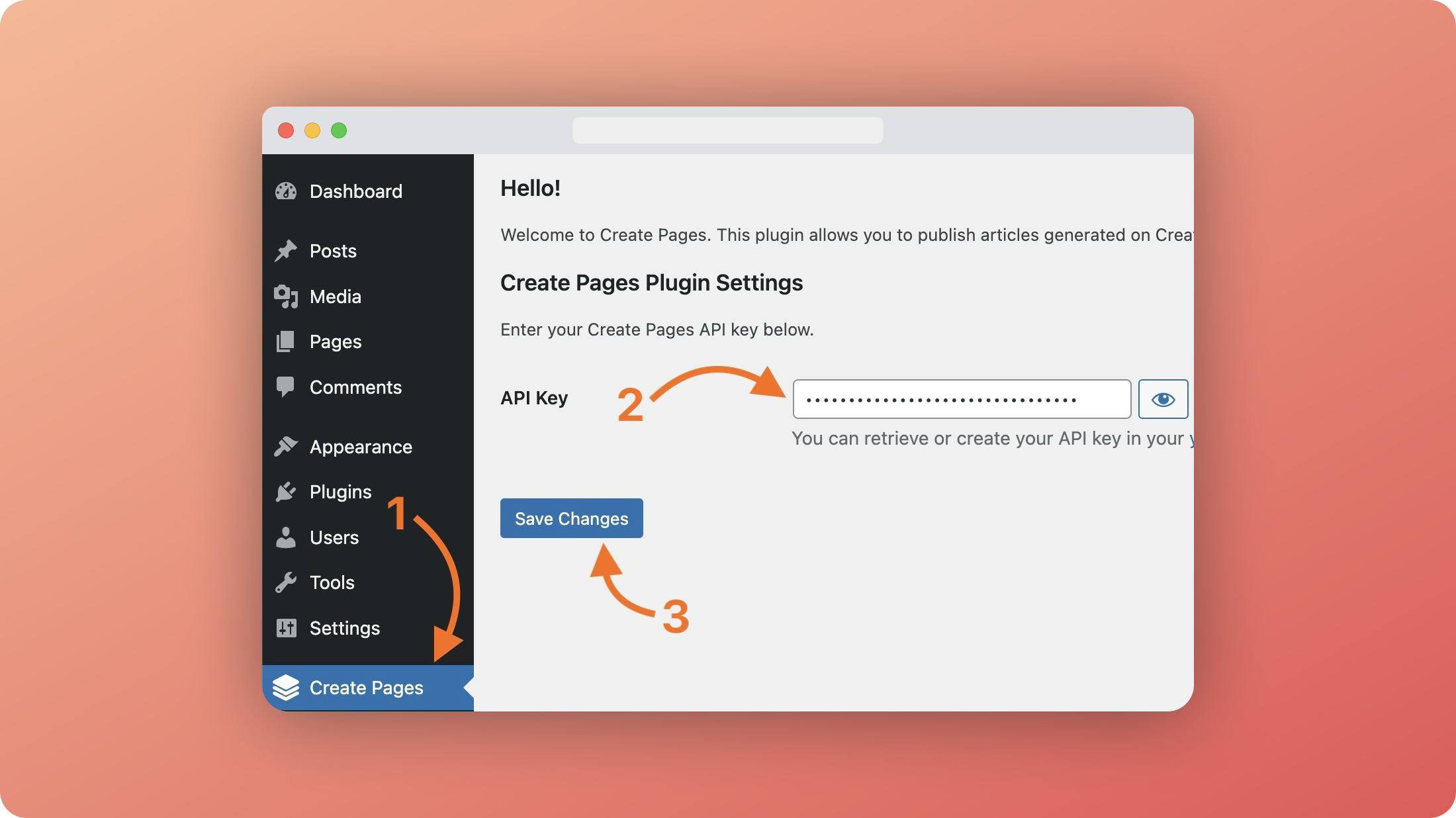
Task: Click the Save Changes button
Action: pos(571,518)
